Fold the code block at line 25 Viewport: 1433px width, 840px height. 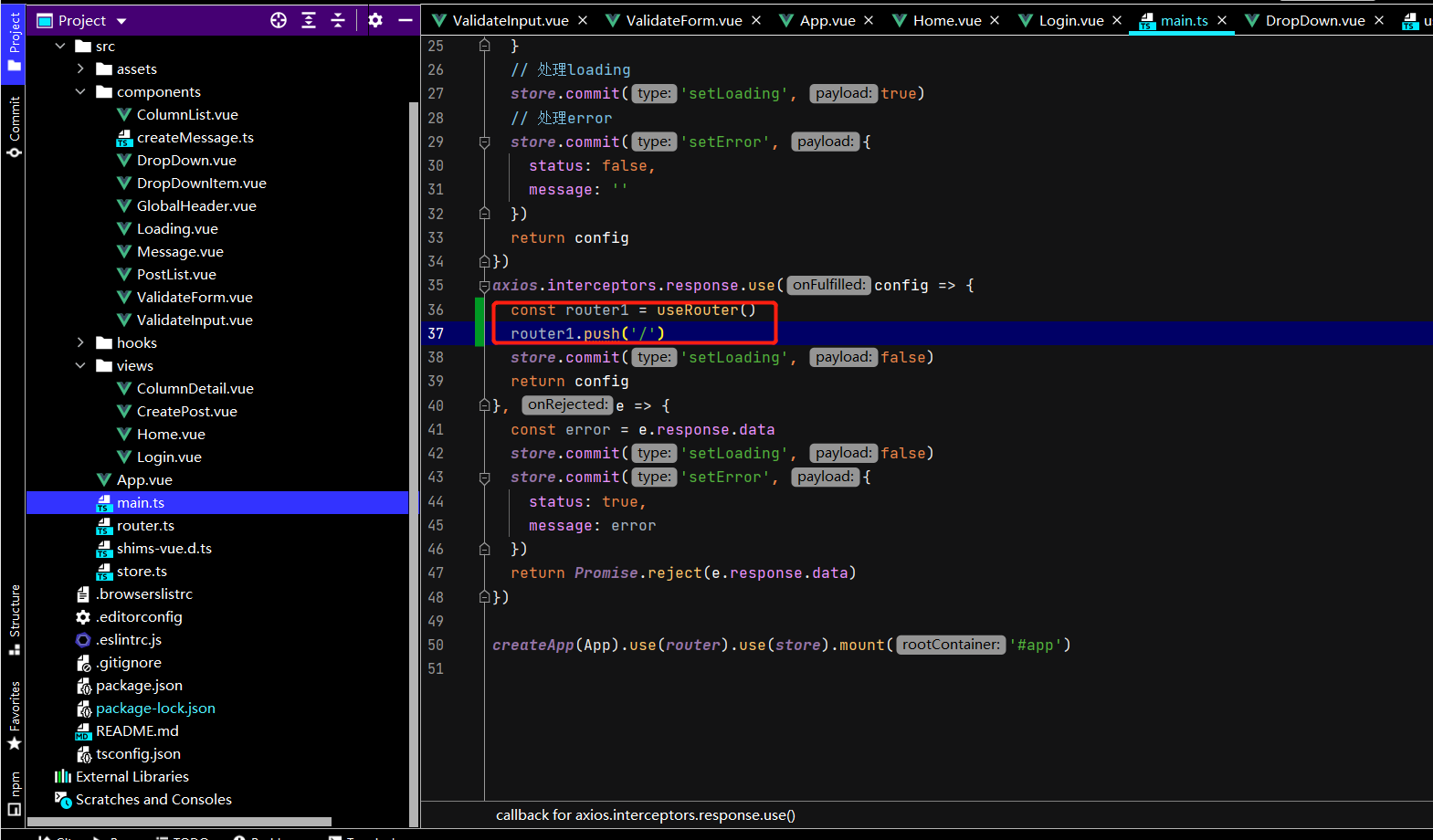click(x=485, y=46)
